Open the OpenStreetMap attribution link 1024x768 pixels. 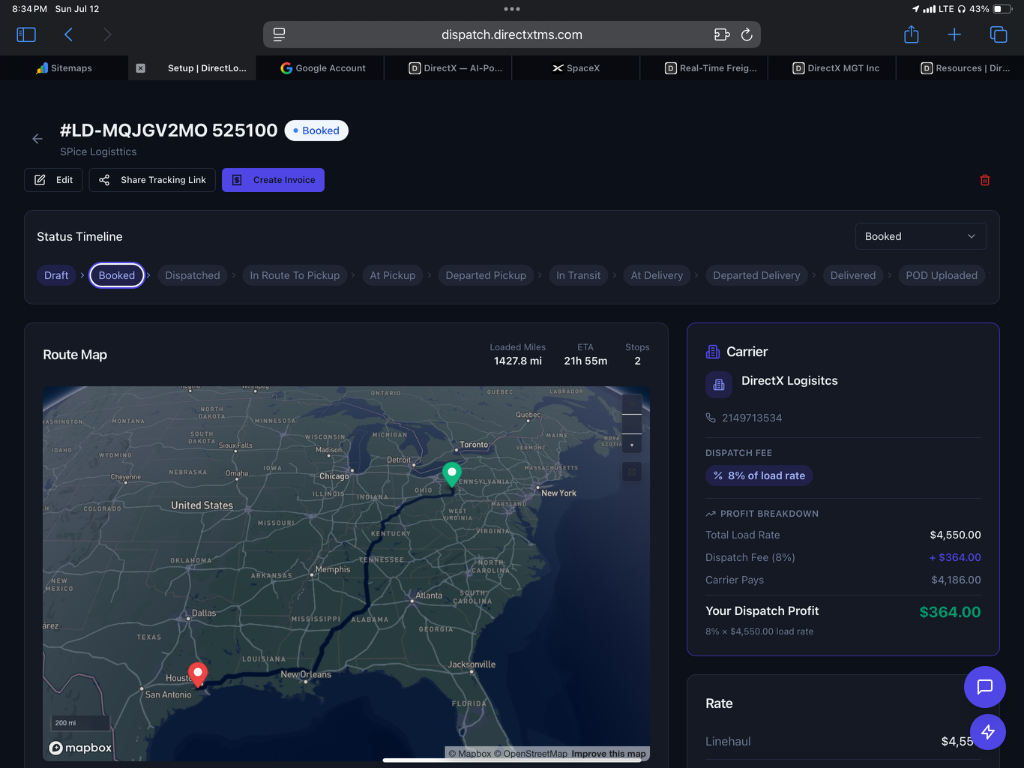530,754
